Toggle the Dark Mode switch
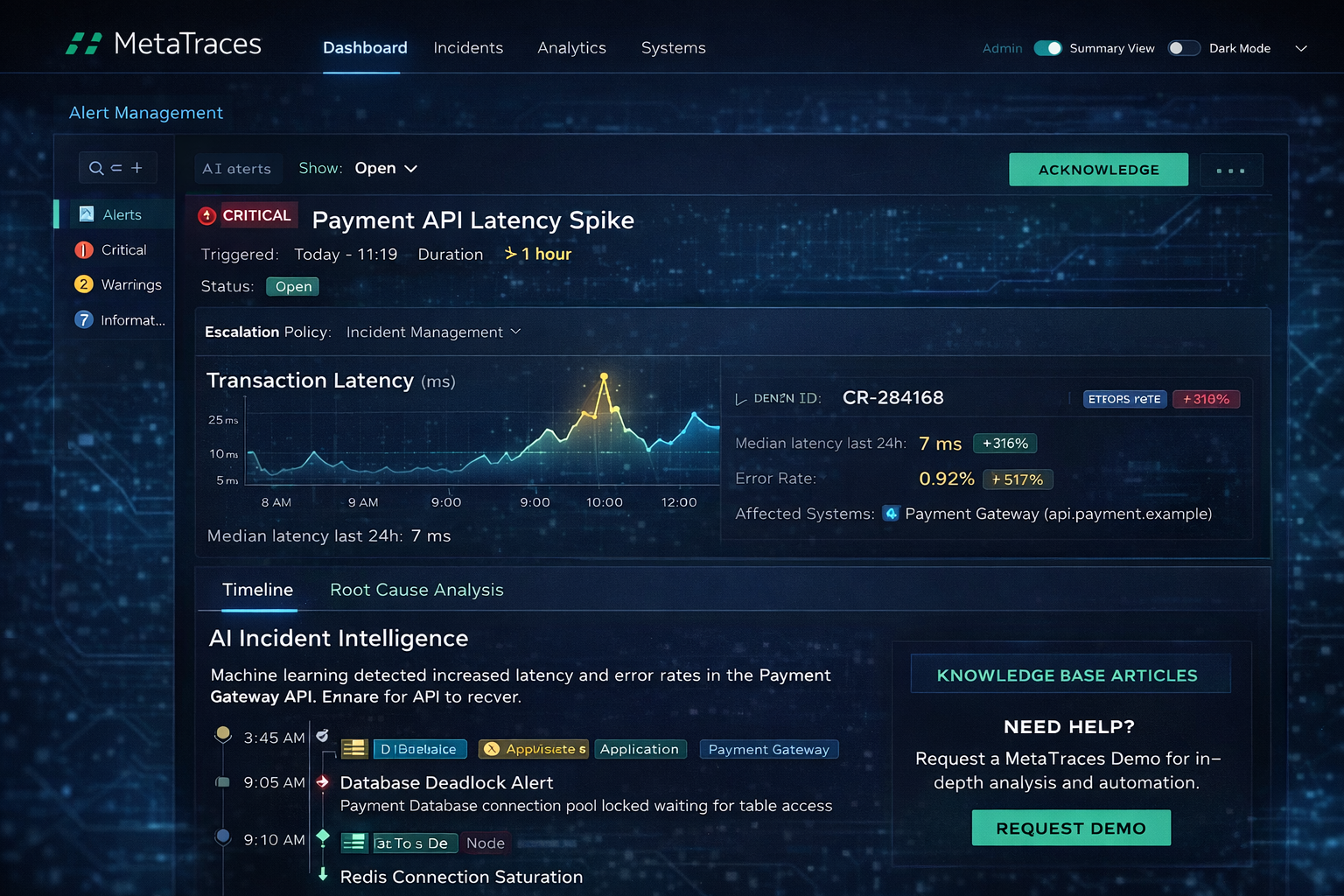This screenshot has height=896, width=1344. (x=1183, y=48)
